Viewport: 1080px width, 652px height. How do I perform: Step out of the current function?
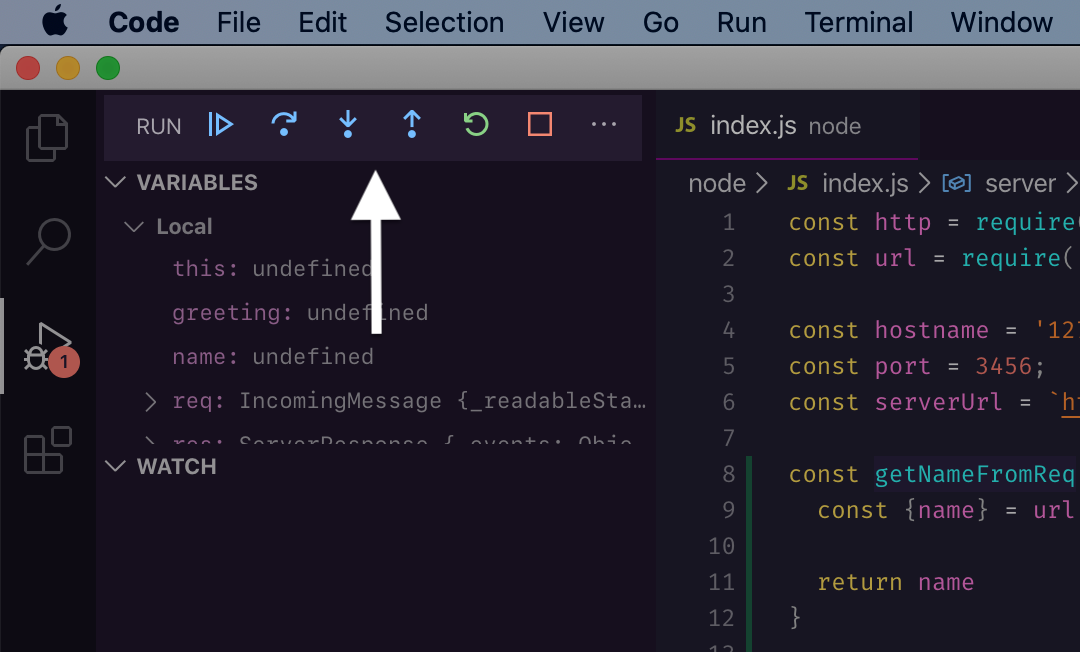411,124
